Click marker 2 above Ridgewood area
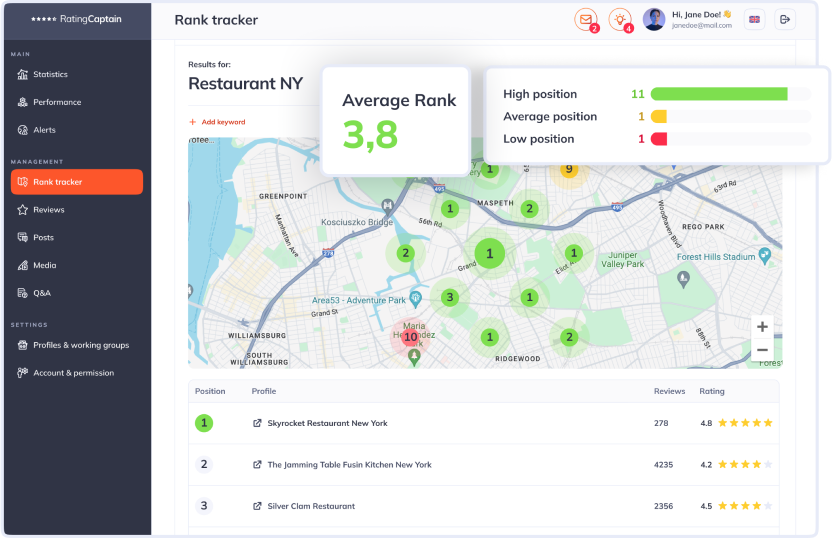The height and width of the screenshot is (538, 840). pos(569,337)
